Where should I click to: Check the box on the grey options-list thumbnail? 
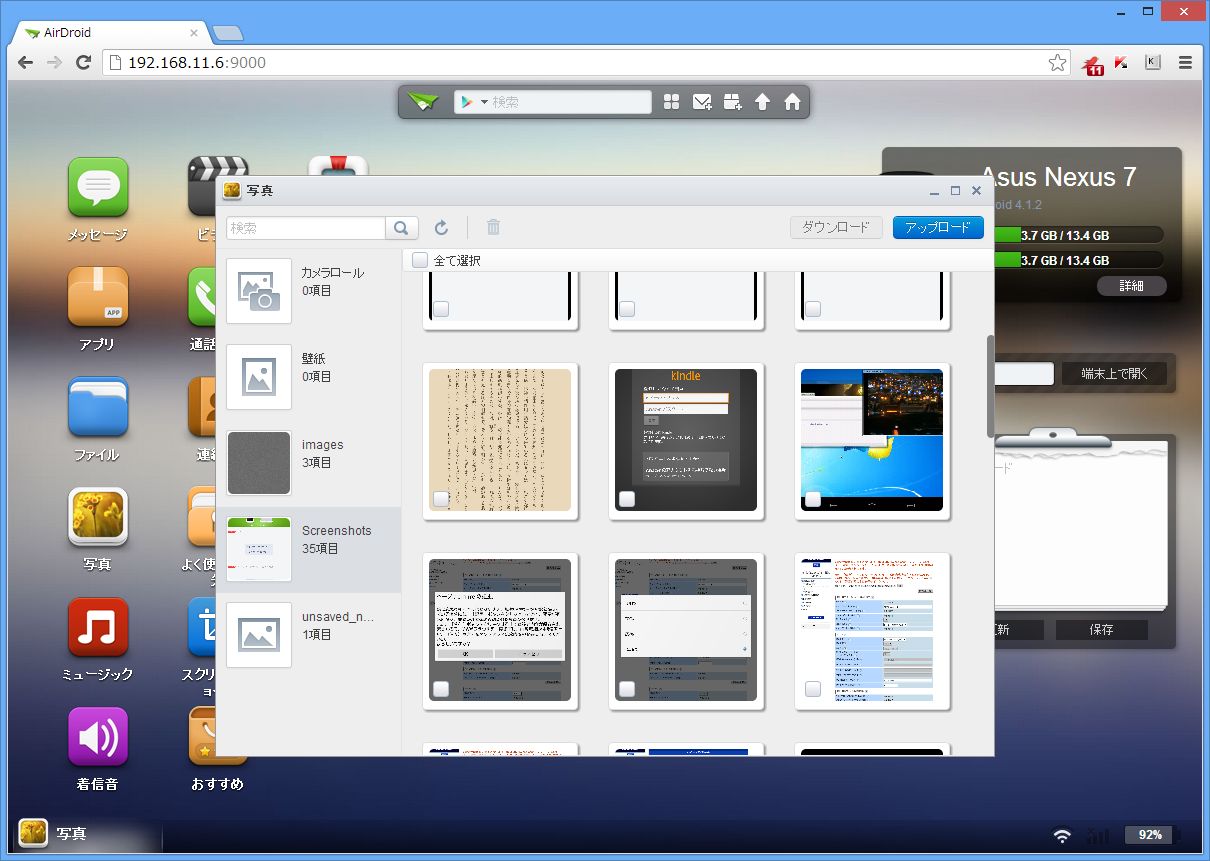627,689
